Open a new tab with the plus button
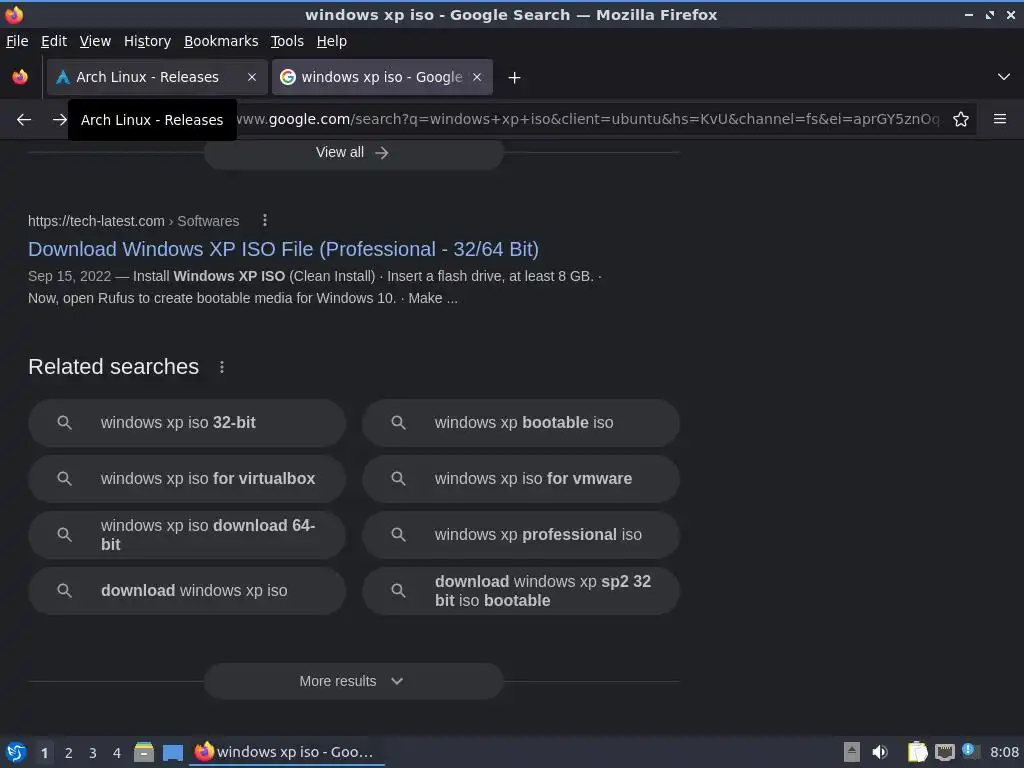 514,78
